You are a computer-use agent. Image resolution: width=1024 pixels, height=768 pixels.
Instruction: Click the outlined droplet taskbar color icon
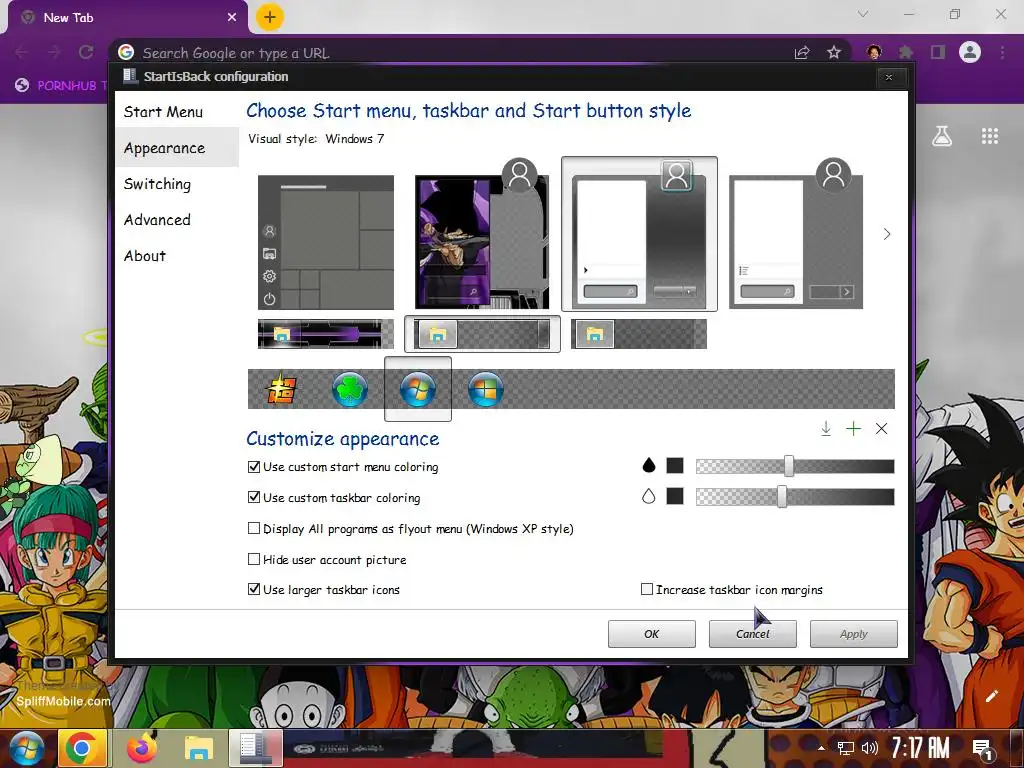(648, 496)
